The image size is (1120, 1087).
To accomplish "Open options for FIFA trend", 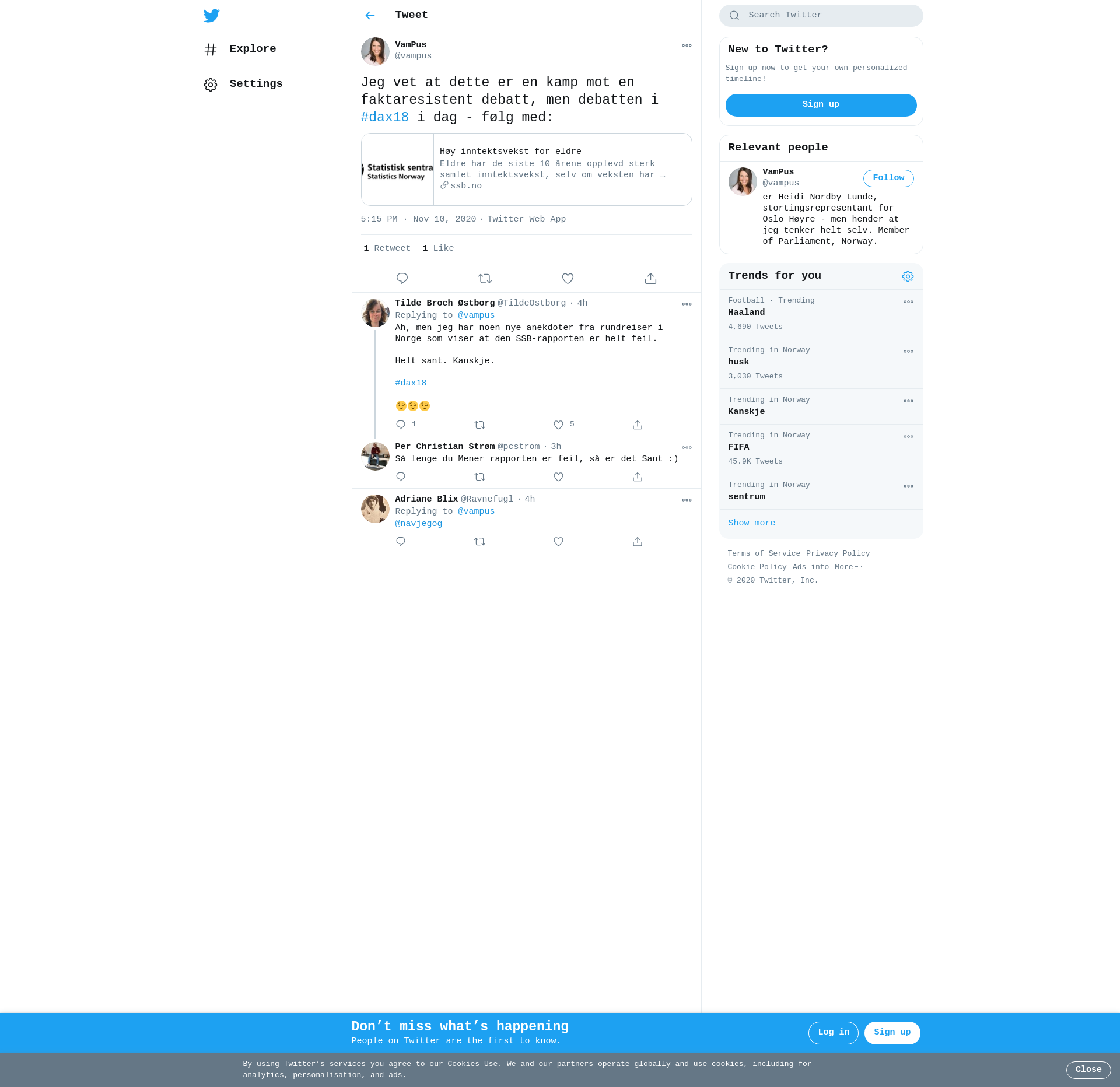I will 908,437.
